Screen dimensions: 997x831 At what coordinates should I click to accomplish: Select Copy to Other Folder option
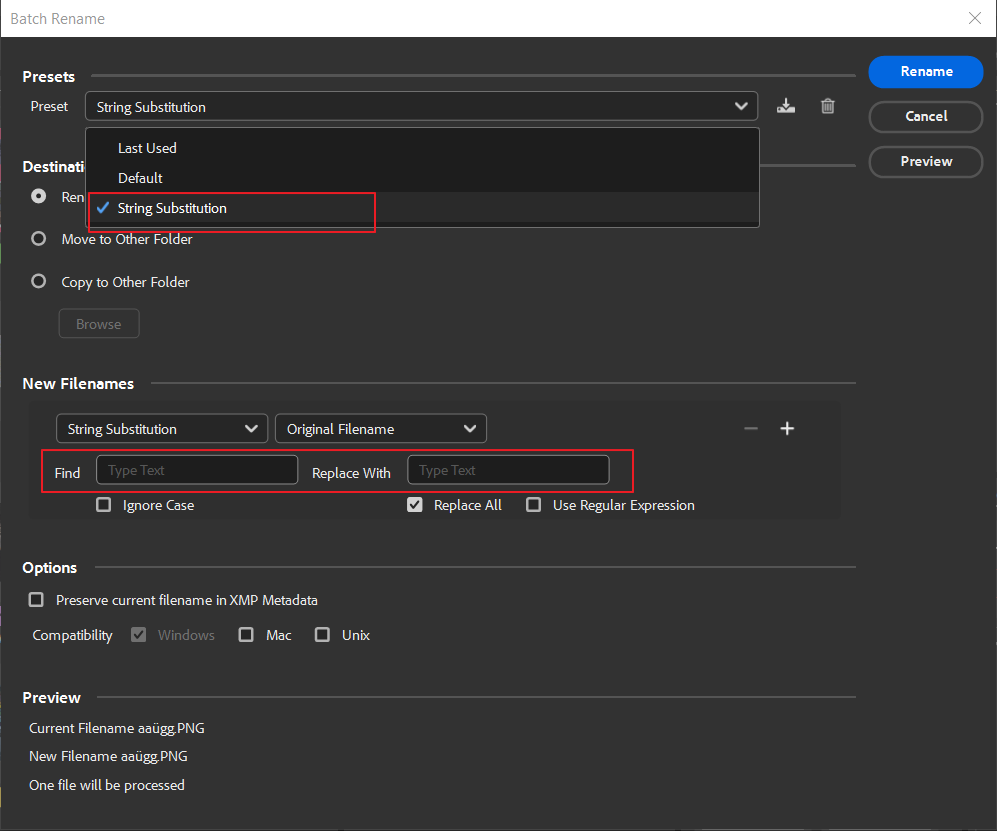coord(38,281)
